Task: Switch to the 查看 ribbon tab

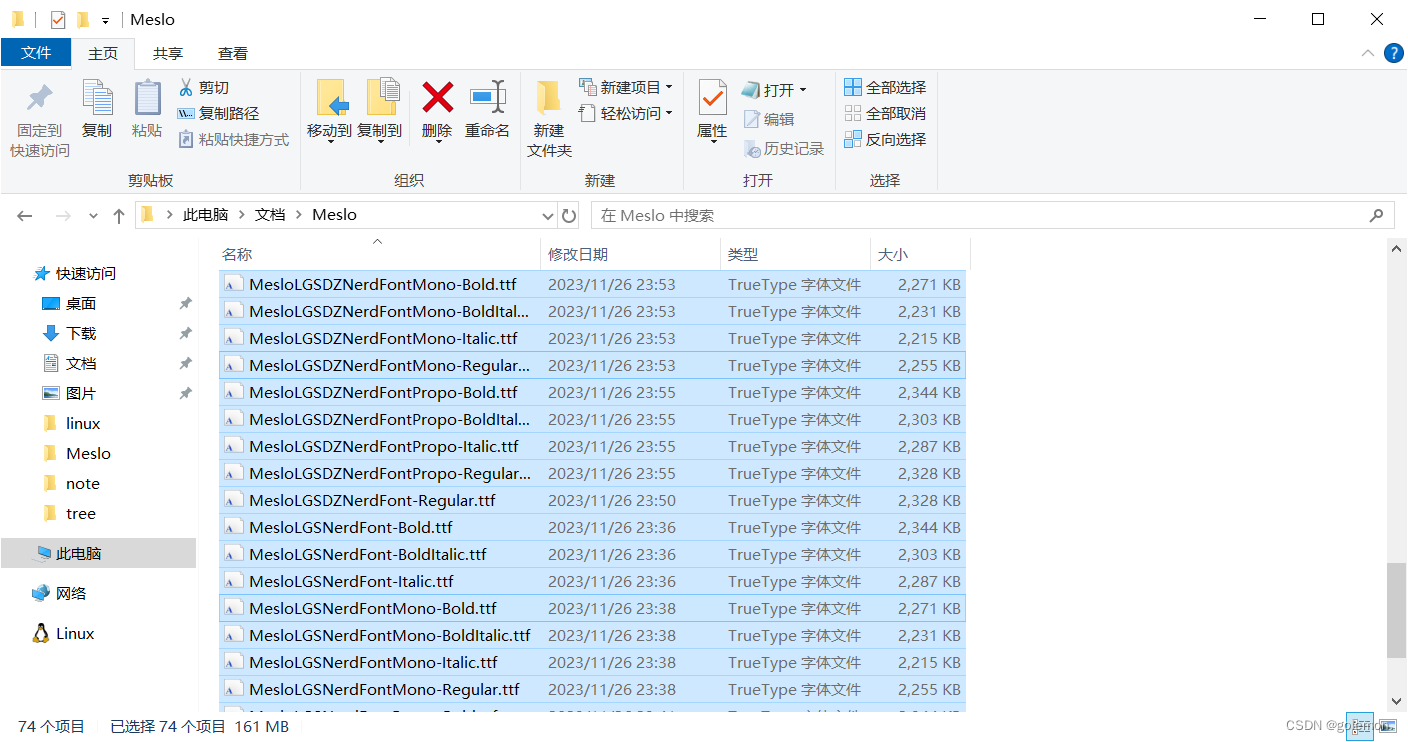Action: point(233,53)
